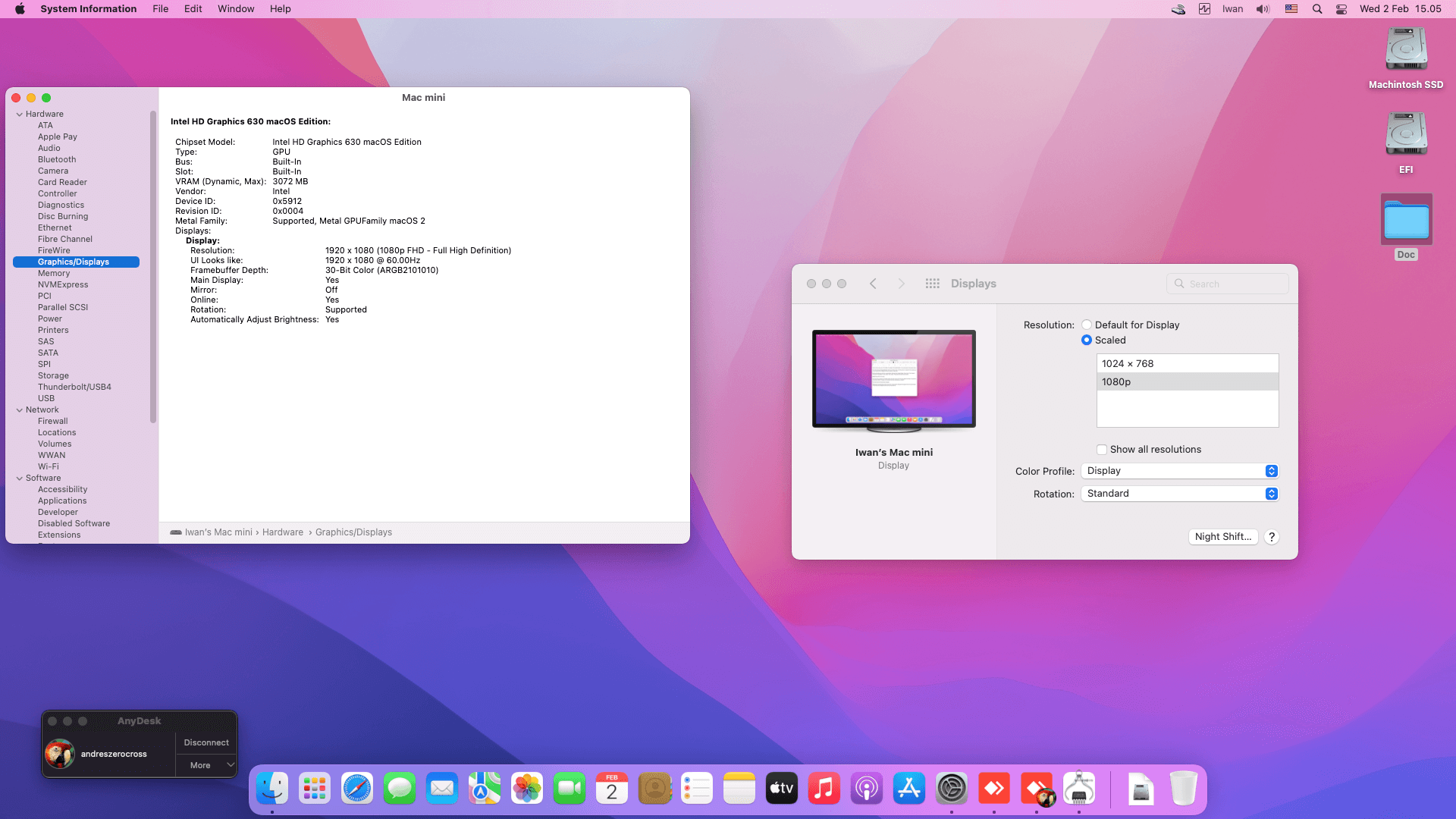1456x819 pixels.
Task: Collapse the Hardware tree section
Action: point(20,115)
